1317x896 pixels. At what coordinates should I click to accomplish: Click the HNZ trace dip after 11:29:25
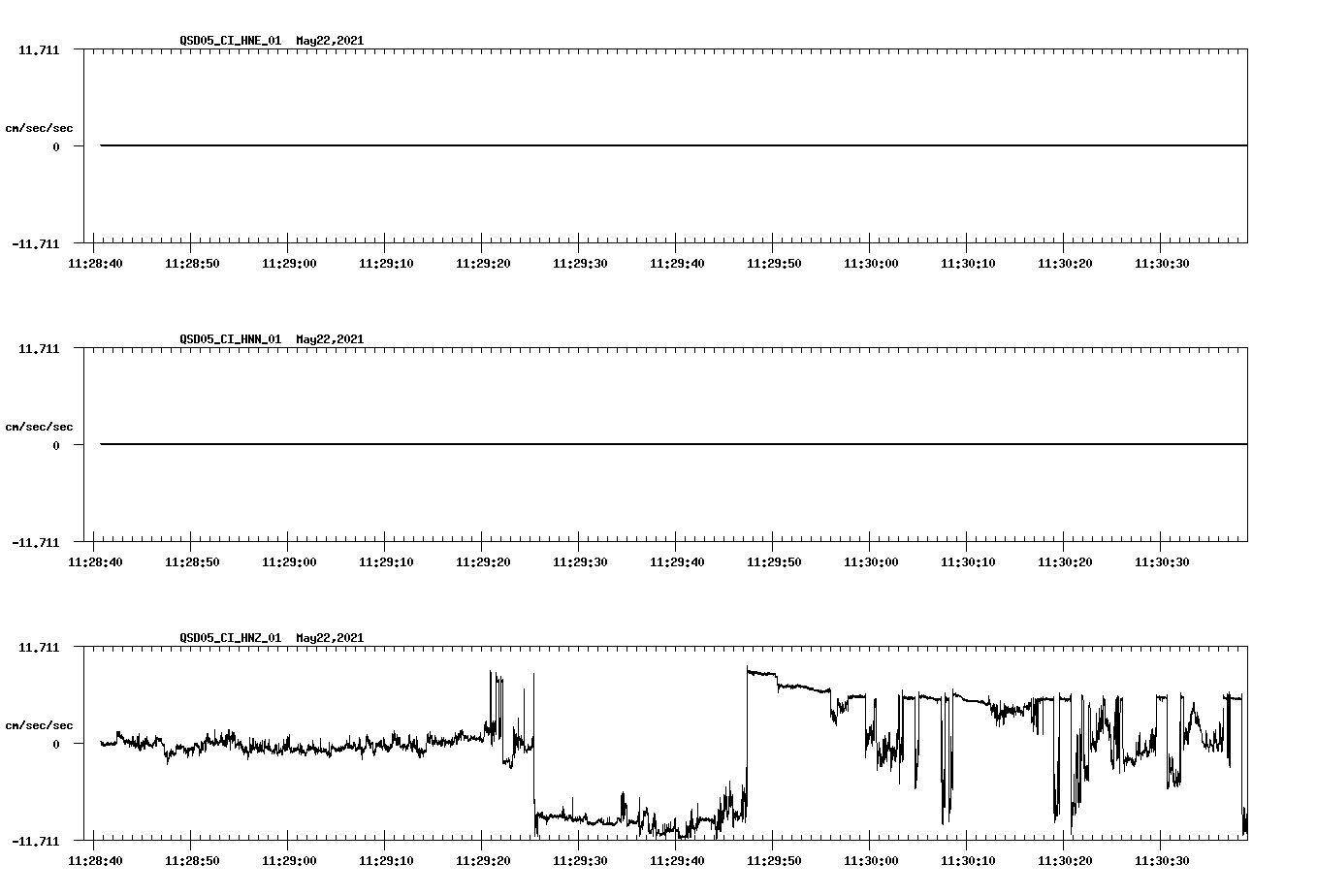pos(582,817)
